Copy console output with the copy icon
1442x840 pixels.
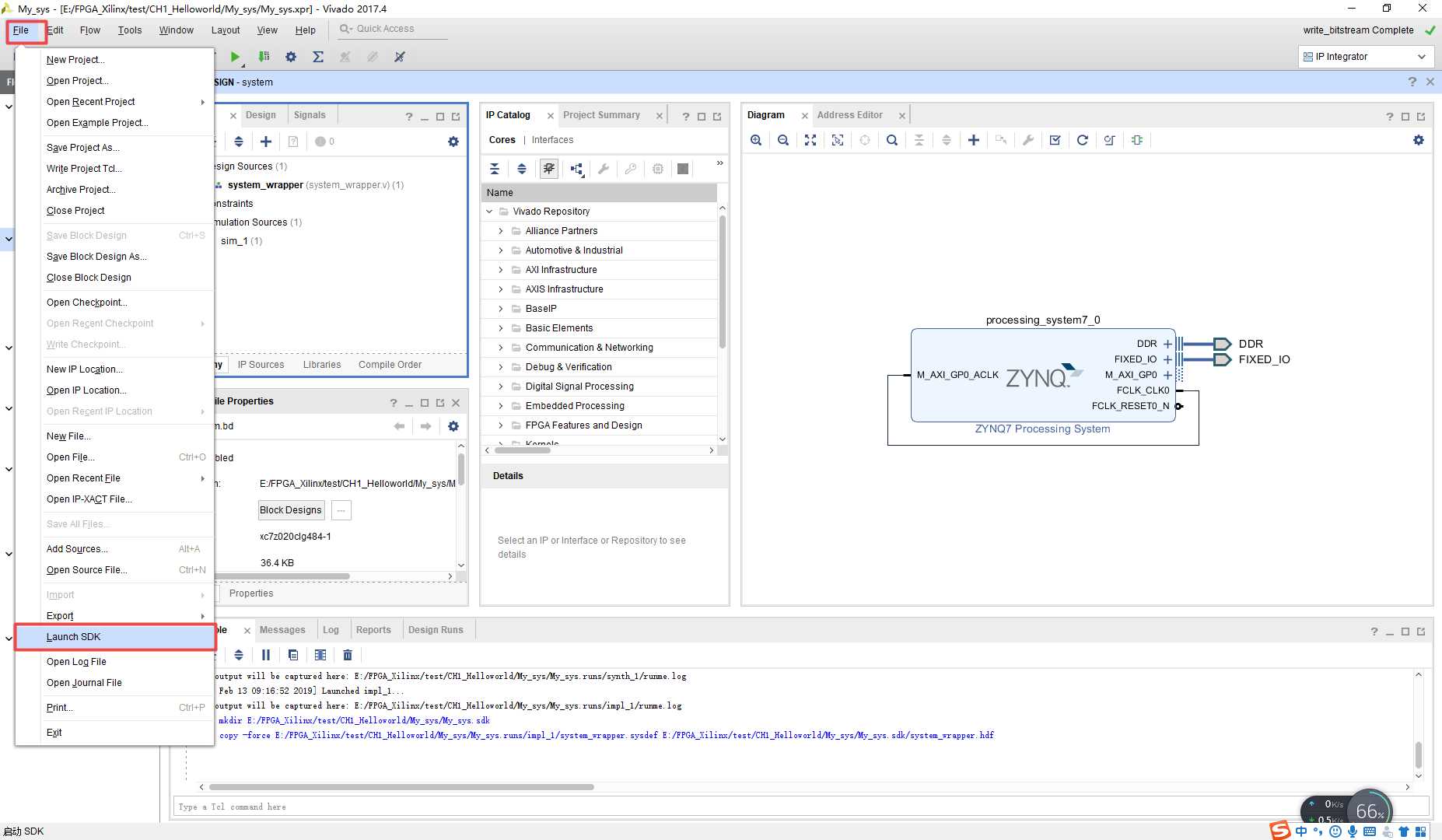click(293, 655)
